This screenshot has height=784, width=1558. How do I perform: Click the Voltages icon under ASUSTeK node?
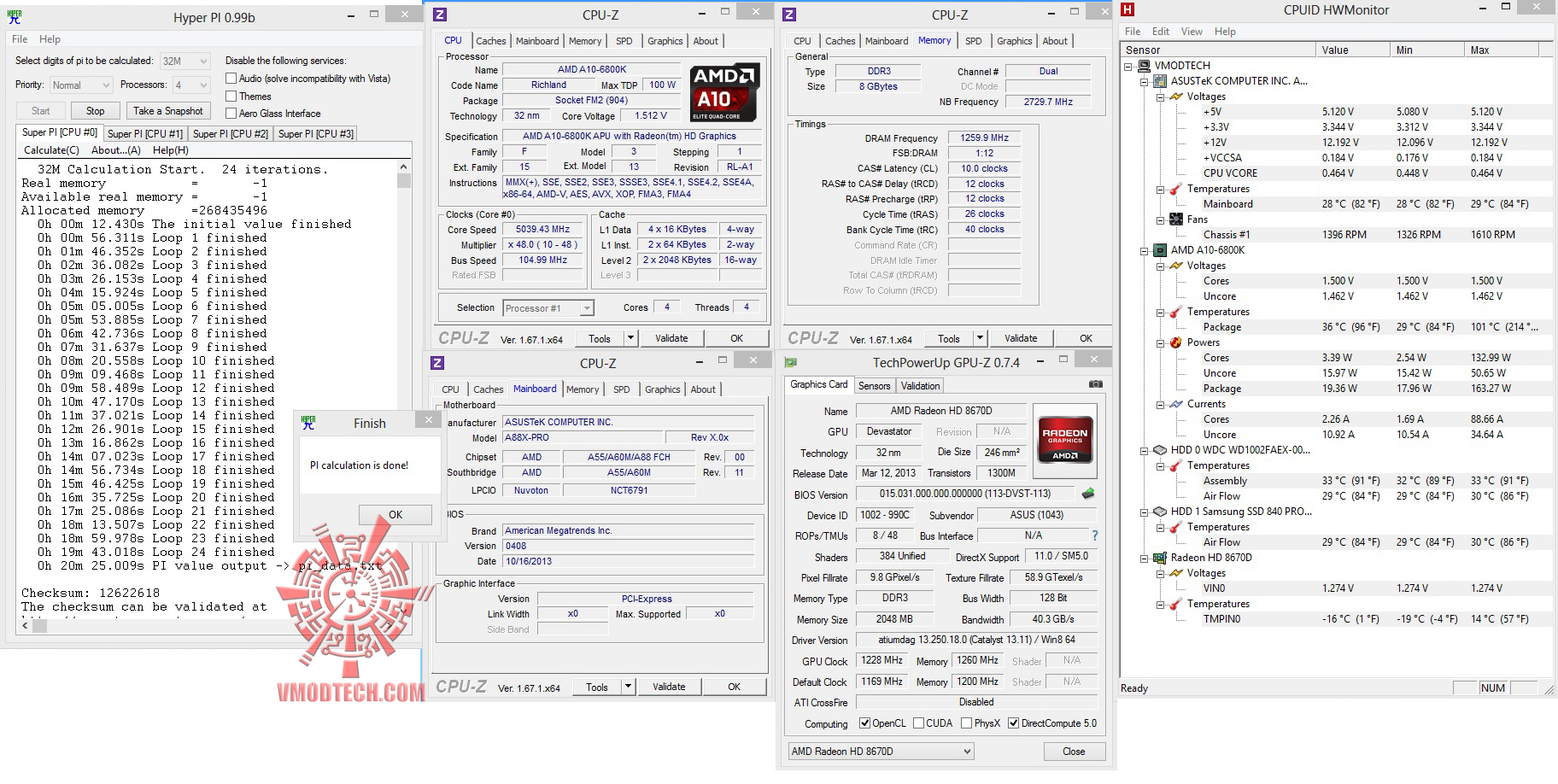(x=1176, y=97)
